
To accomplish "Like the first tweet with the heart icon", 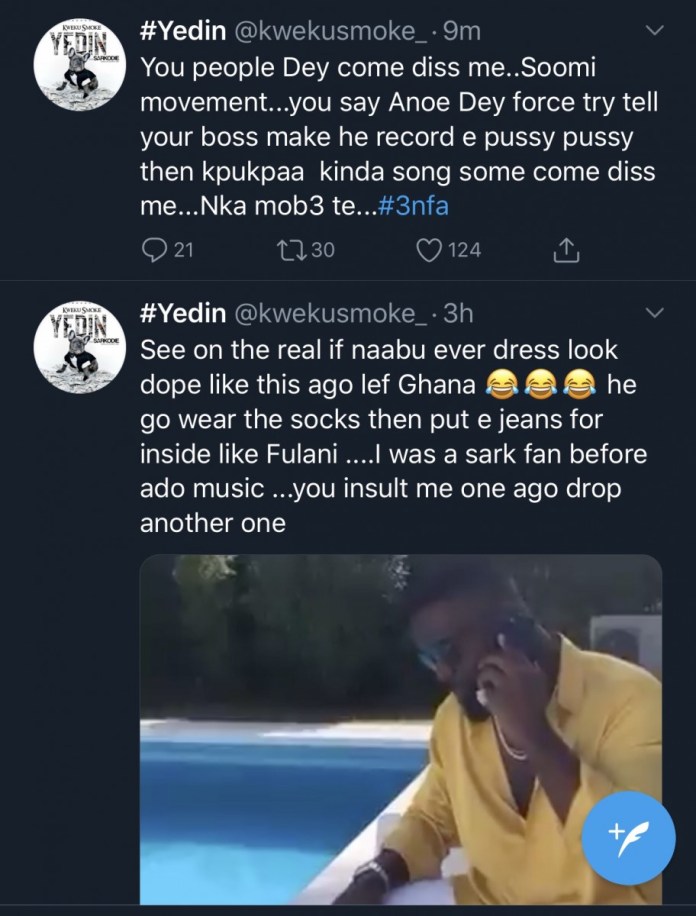I will (x=429, y=249).
